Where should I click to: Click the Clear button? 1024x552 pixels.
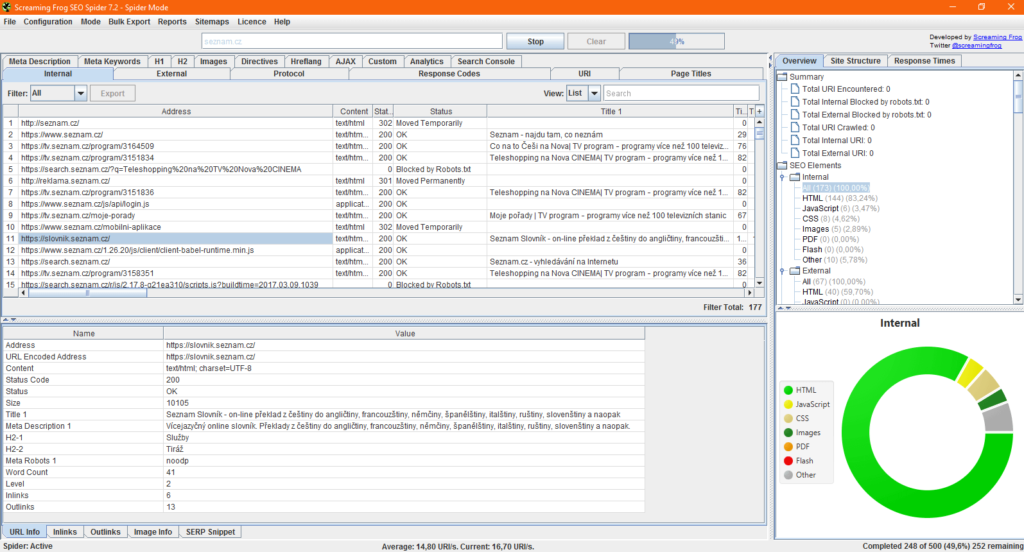point(596,41)
